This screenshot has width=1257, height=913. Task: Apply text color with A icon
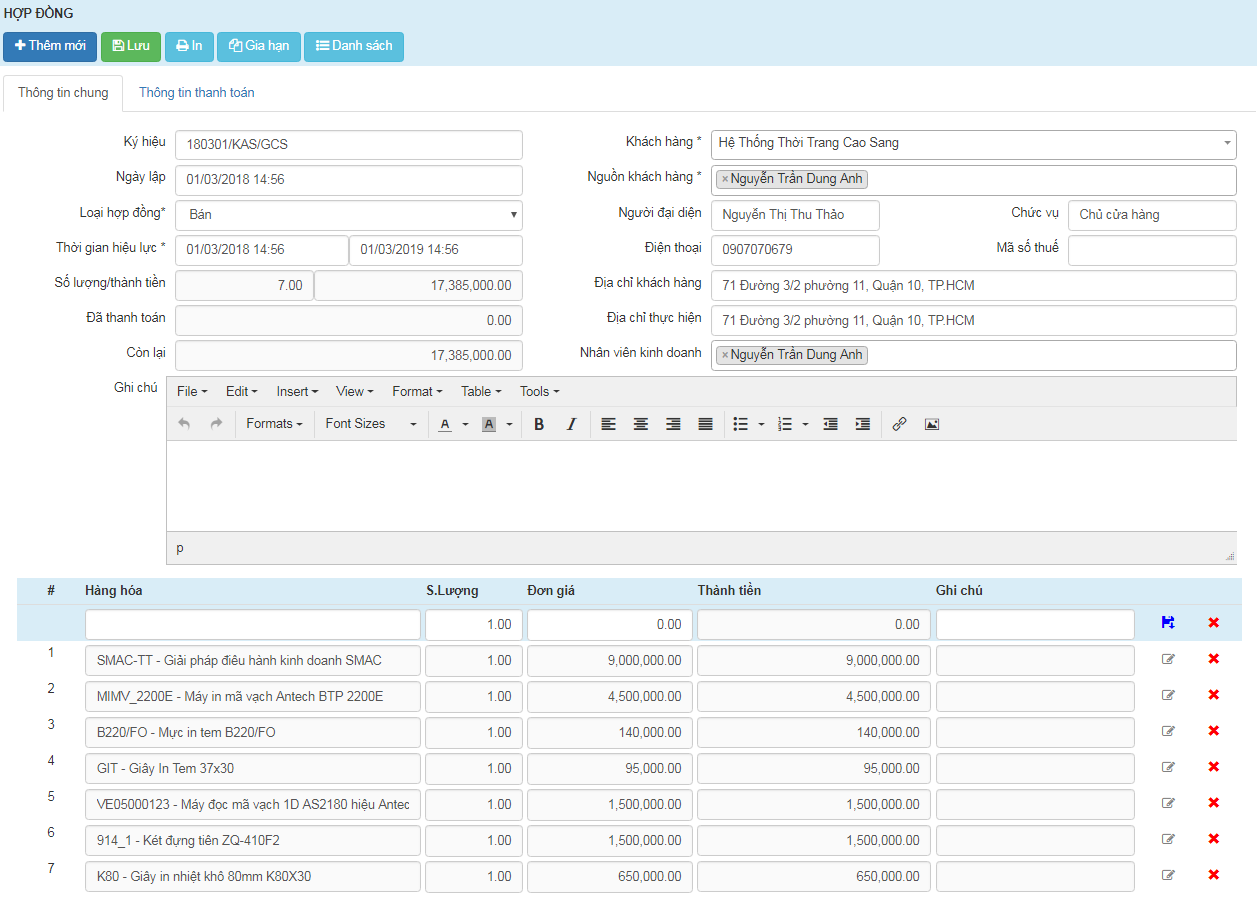coord(445,424)
